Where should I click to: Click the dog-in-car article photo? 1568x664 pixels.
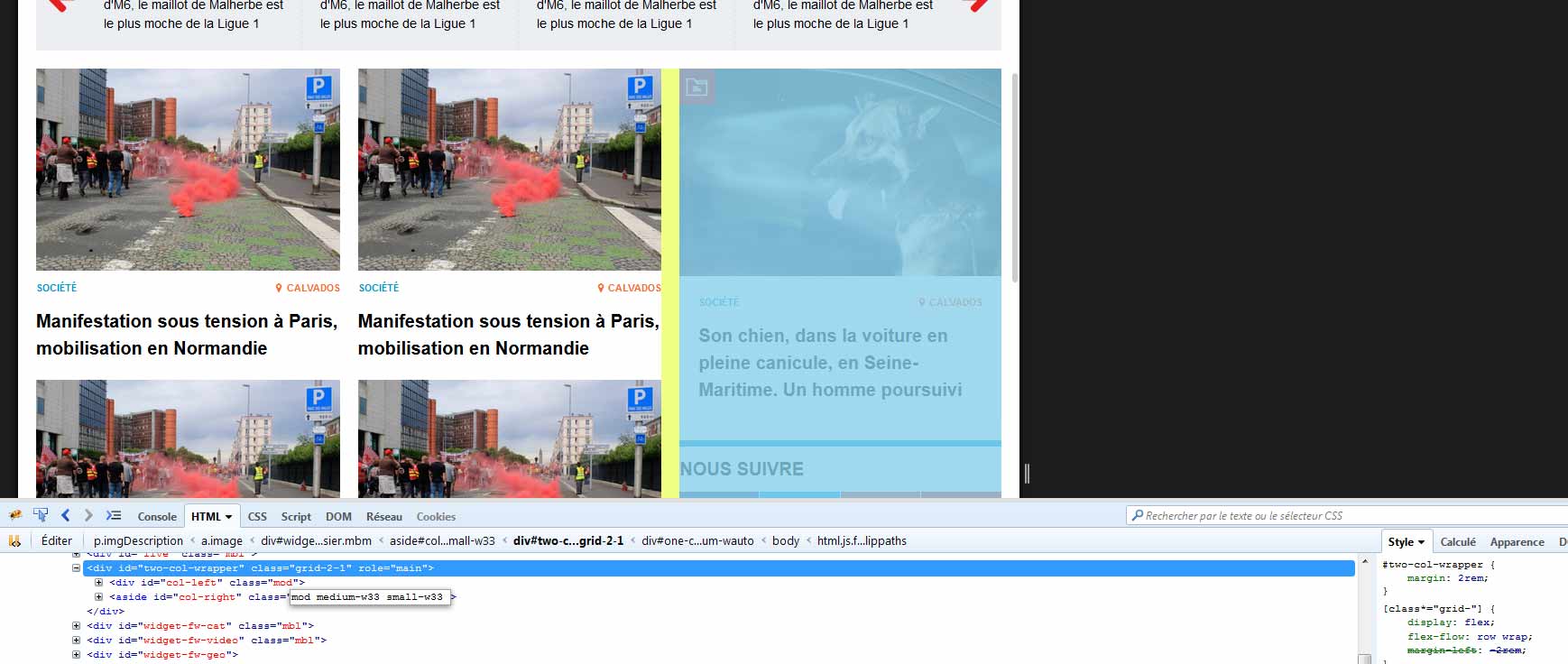[x=840, y=172]
